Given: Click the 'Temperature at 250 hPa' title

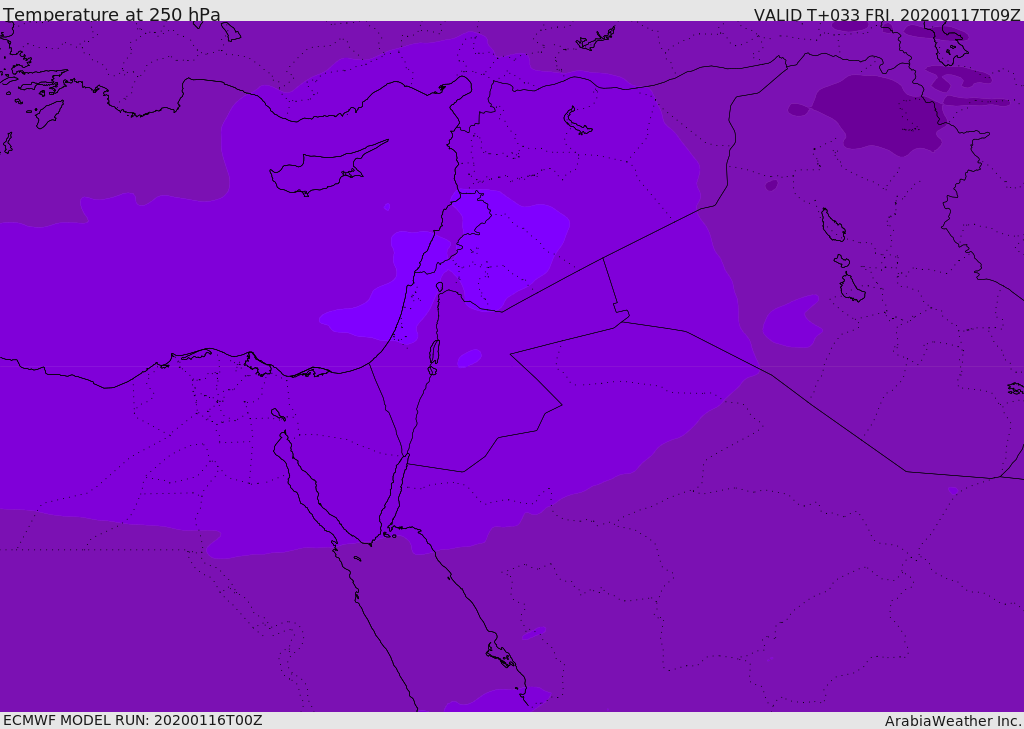Looking at the screenshot, I should pos(112,14).
